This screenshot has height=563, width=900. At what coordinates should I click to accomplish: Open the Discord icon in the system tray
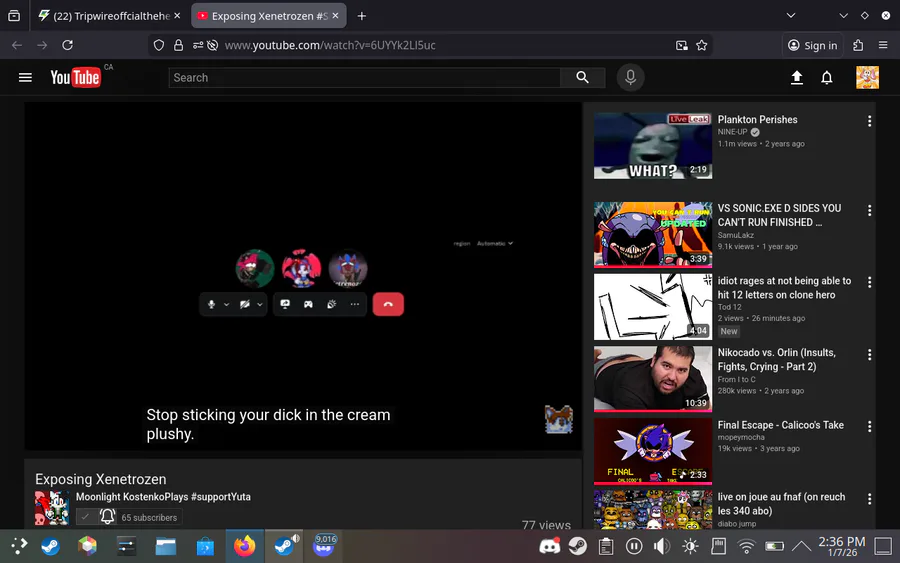point(549,546)
